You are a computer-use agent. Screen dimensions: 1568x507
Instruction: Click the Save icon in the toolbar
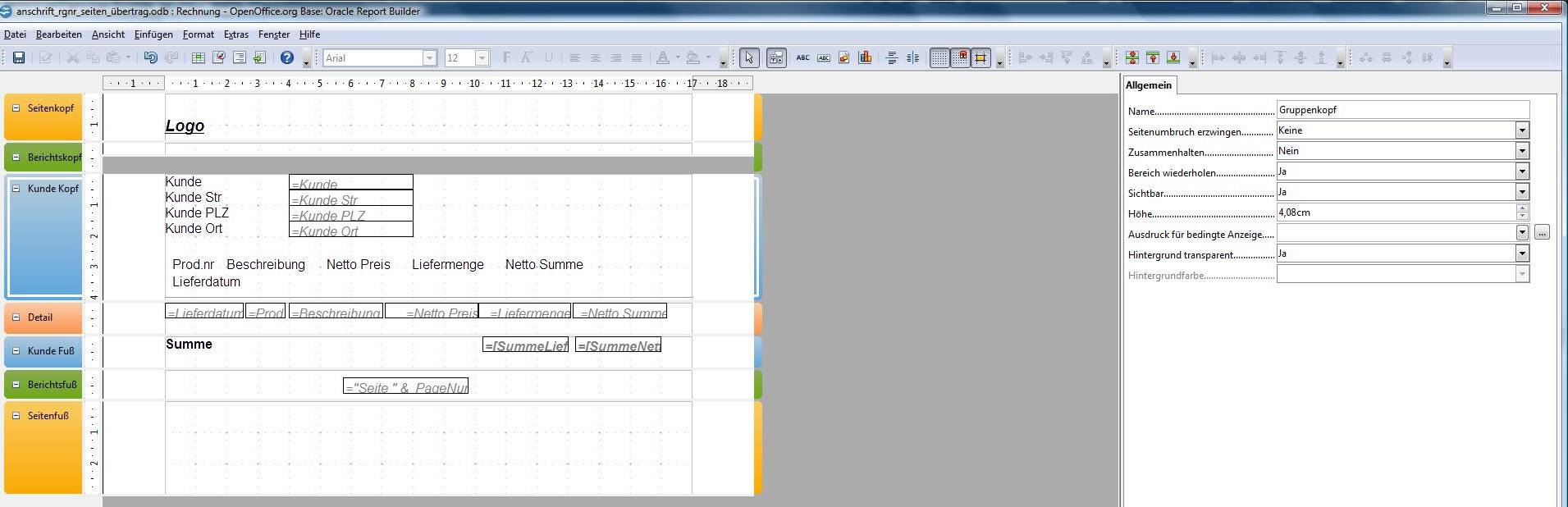[18, 57]
